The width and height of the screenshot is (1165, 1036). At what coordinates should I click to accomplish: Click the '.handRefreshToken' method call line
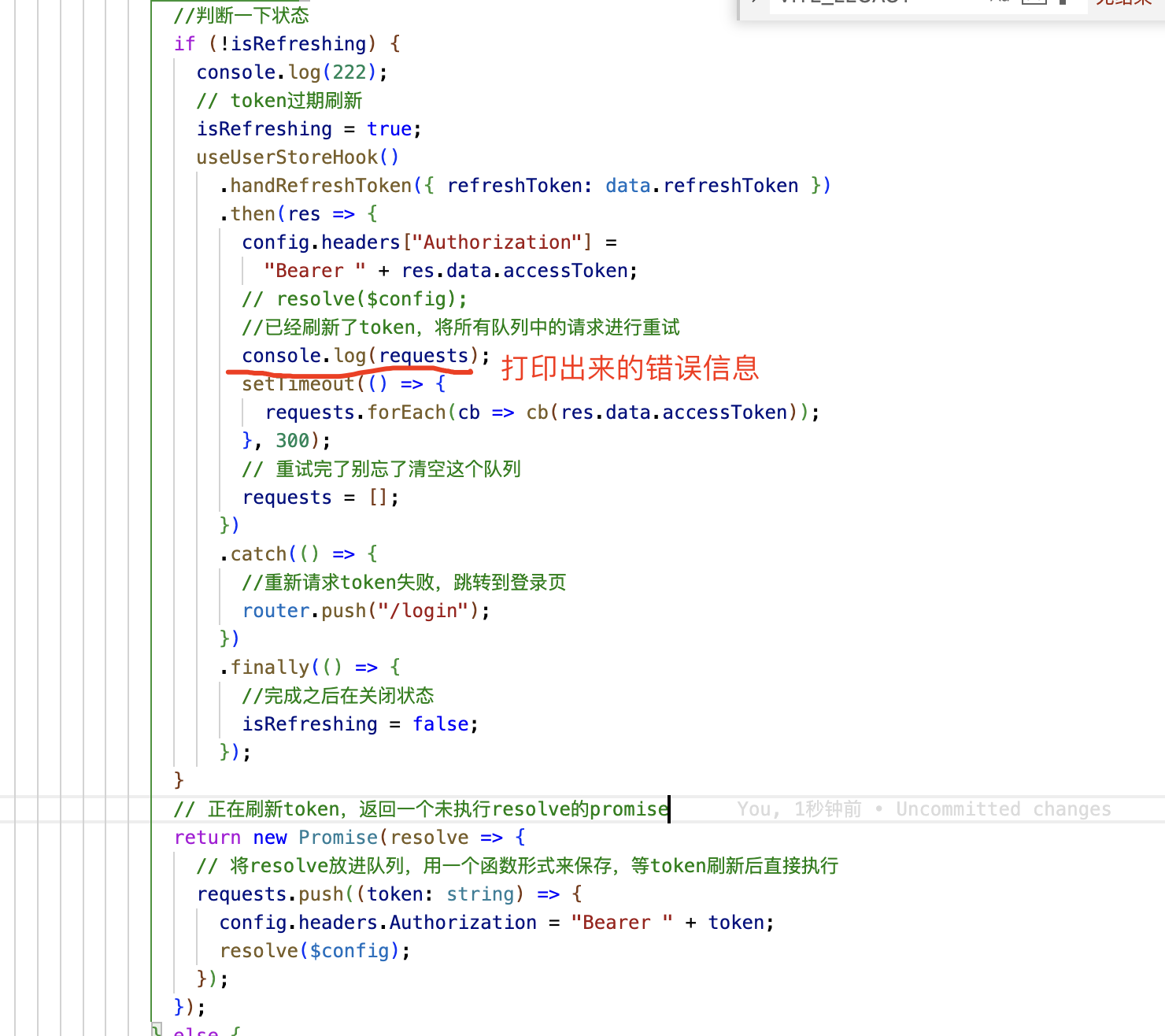point(525,186)
